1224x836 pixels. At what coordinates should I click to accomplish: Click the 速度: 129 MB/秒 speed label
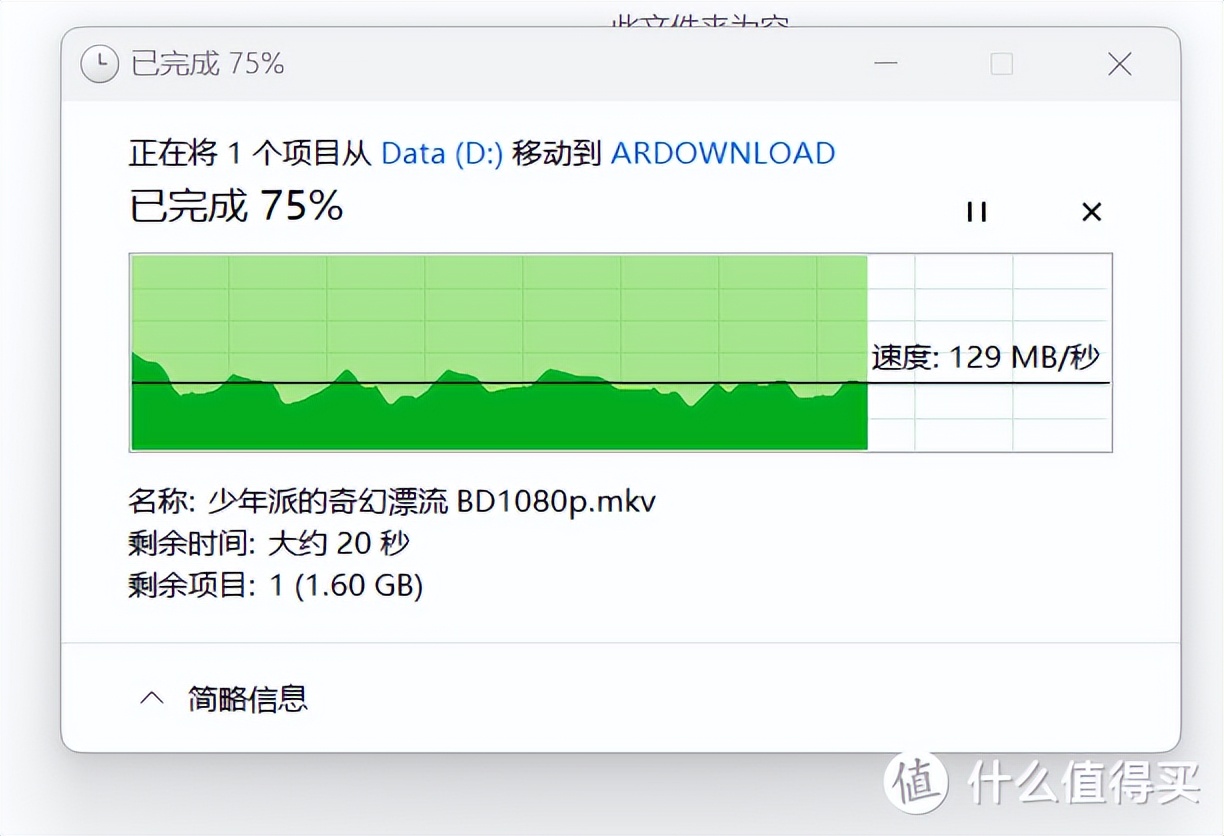[x=985, y=357]
